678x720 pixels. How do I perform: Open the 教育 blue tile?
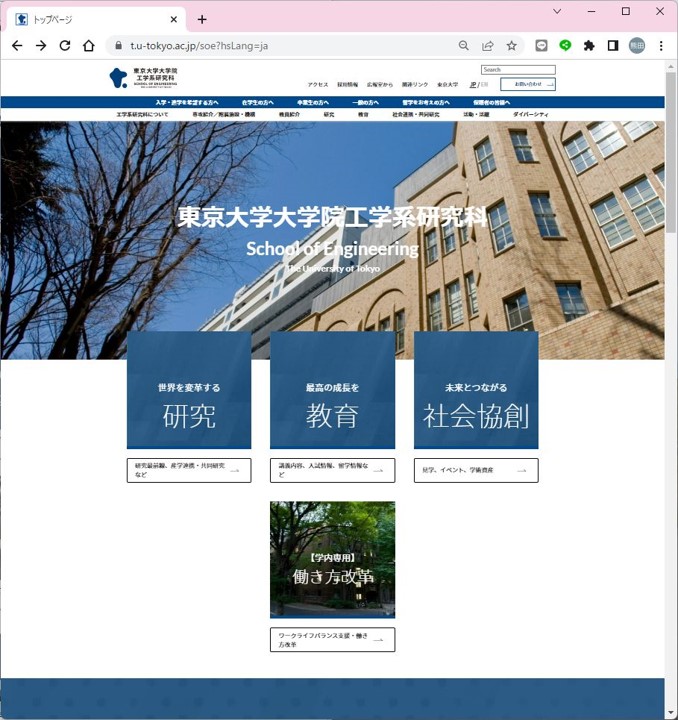332,390
